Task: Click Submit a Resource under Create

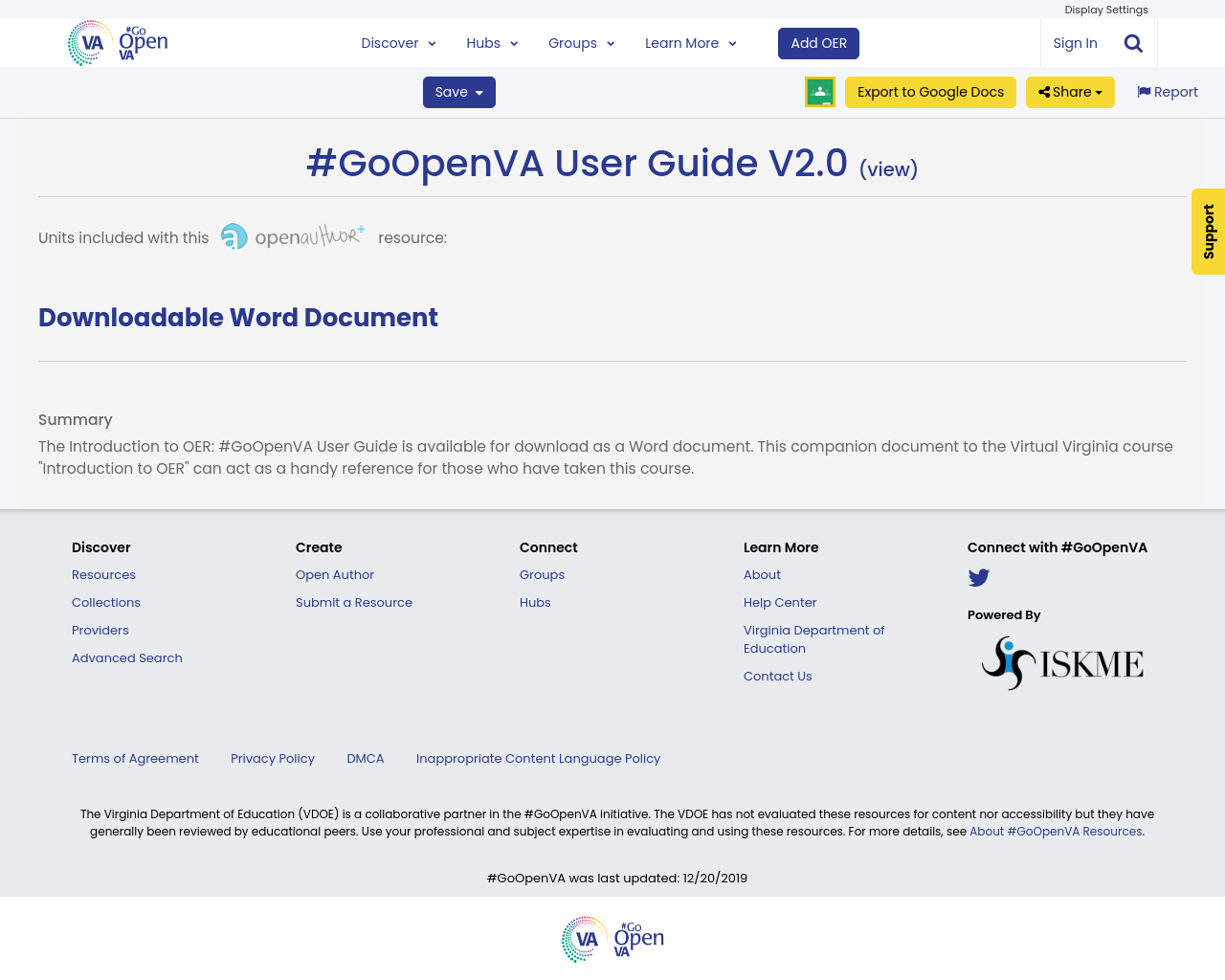Action: coord(354,601)
